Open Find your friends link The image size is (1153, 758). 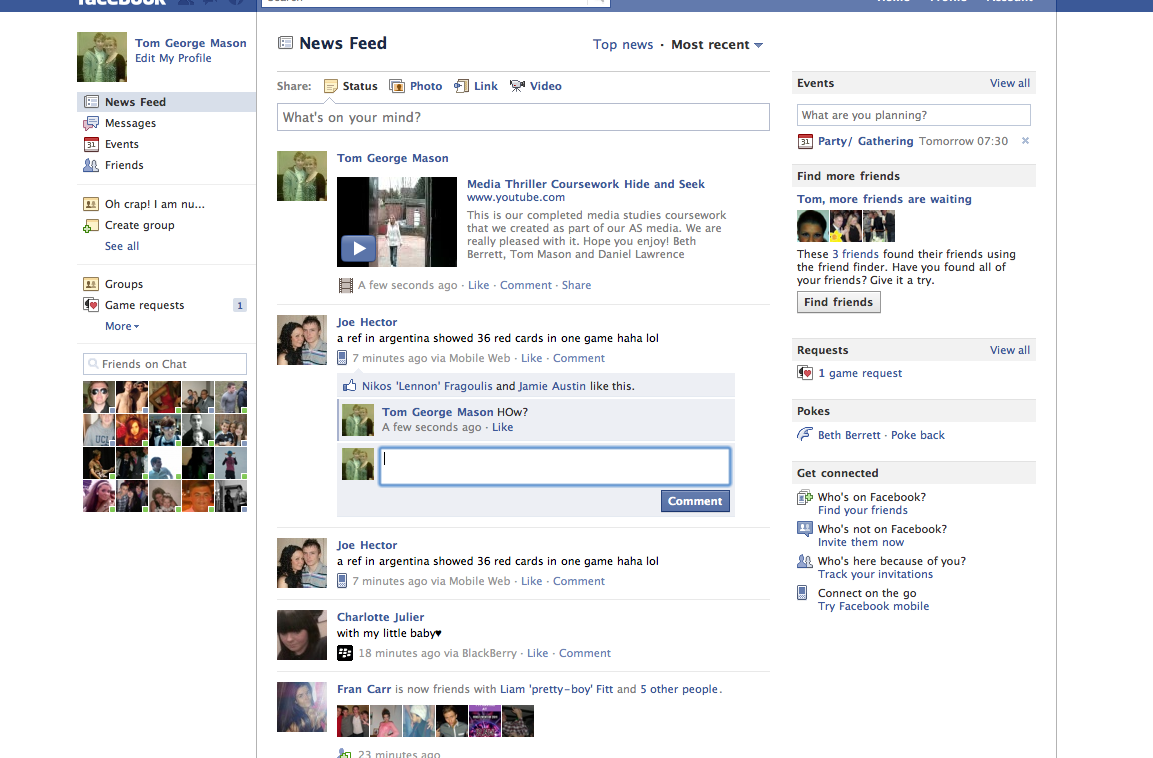(x=863, y=511)
